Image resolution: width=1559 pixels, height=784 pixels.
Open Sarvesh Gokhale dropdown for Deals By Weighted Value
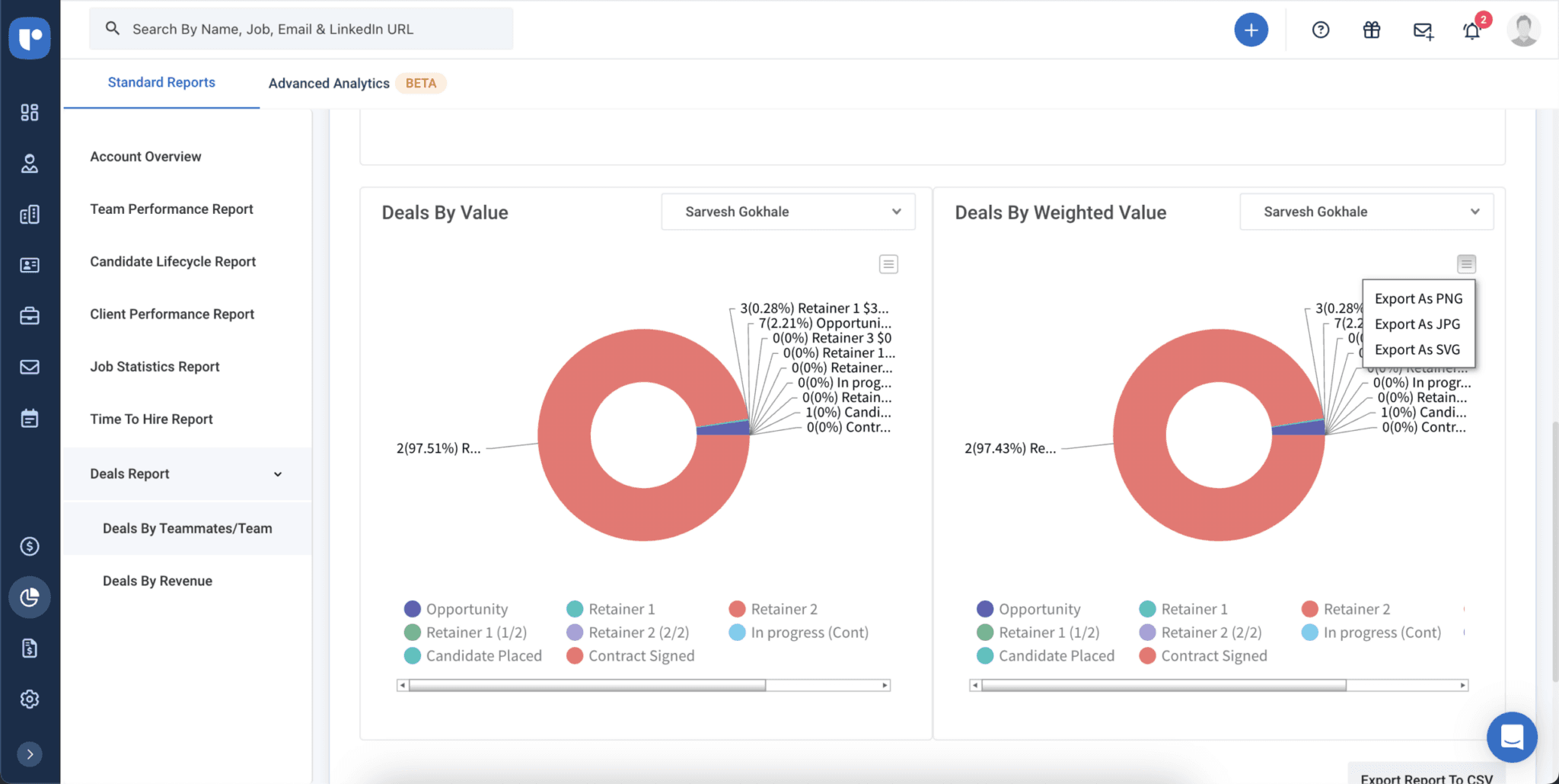(1366, 212)
